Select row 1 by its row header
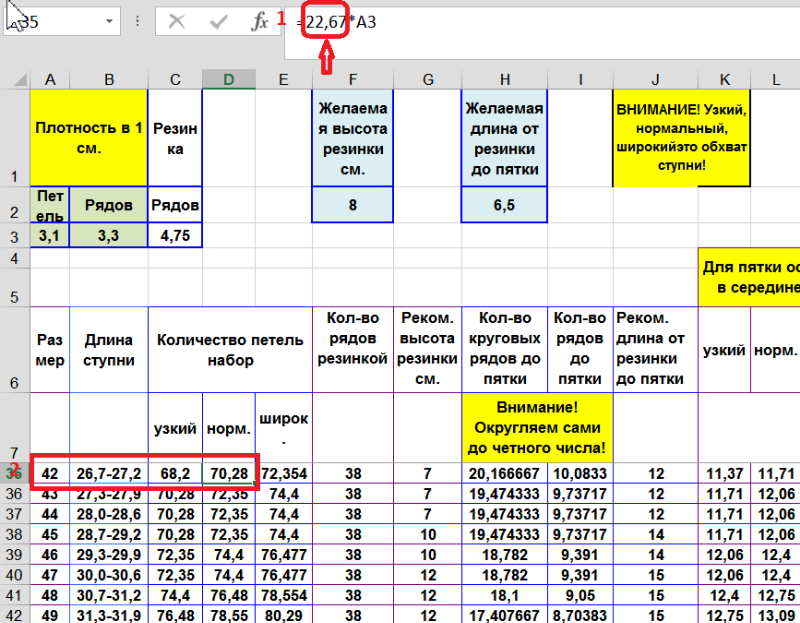This screenshot has height=623, width=800. [x=15, y=138]
